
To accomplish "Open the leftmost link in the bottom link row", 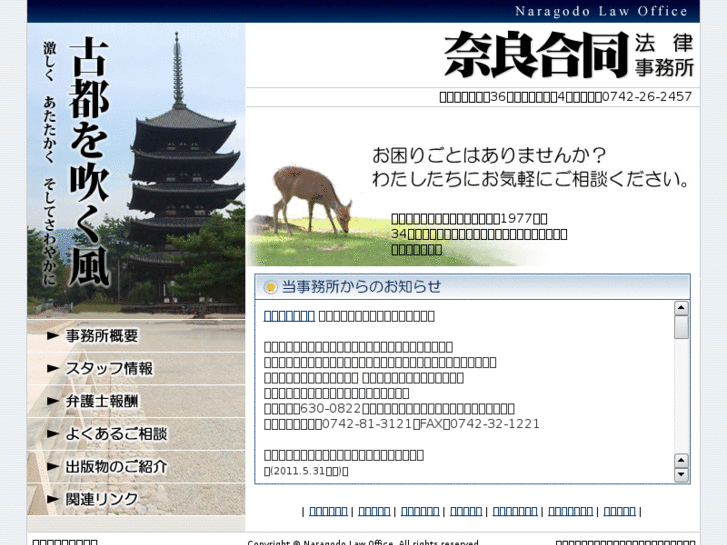I will coord(328,511).
